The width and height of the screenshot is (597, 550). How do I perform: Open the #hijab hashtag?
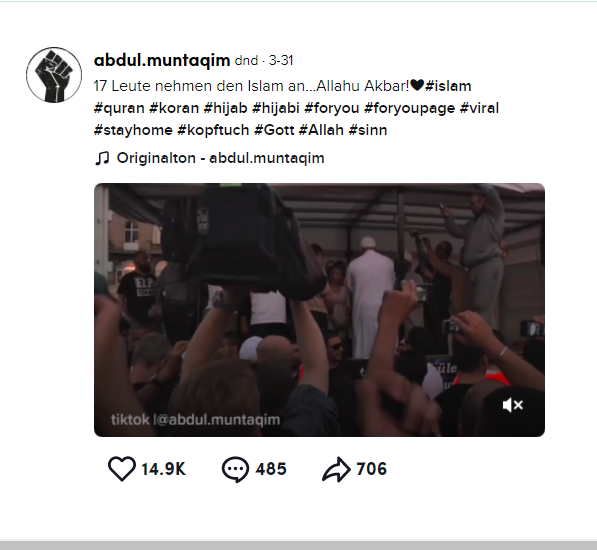pyautogui.click(x=225, y=108)
